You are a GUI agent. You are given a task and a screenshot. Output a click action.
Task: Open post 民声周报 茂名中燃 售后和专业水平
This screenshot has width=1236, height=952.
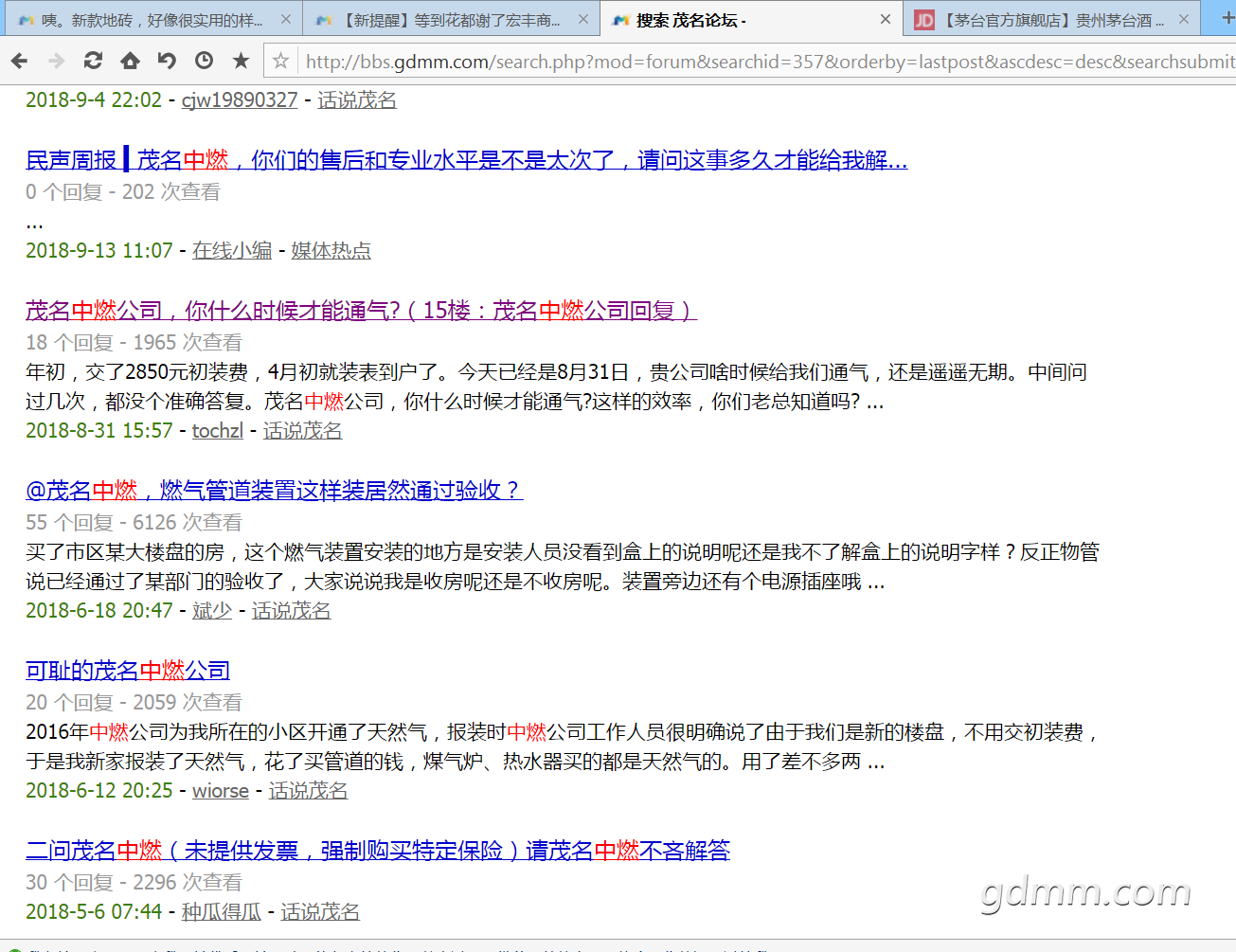click(466, 160)
